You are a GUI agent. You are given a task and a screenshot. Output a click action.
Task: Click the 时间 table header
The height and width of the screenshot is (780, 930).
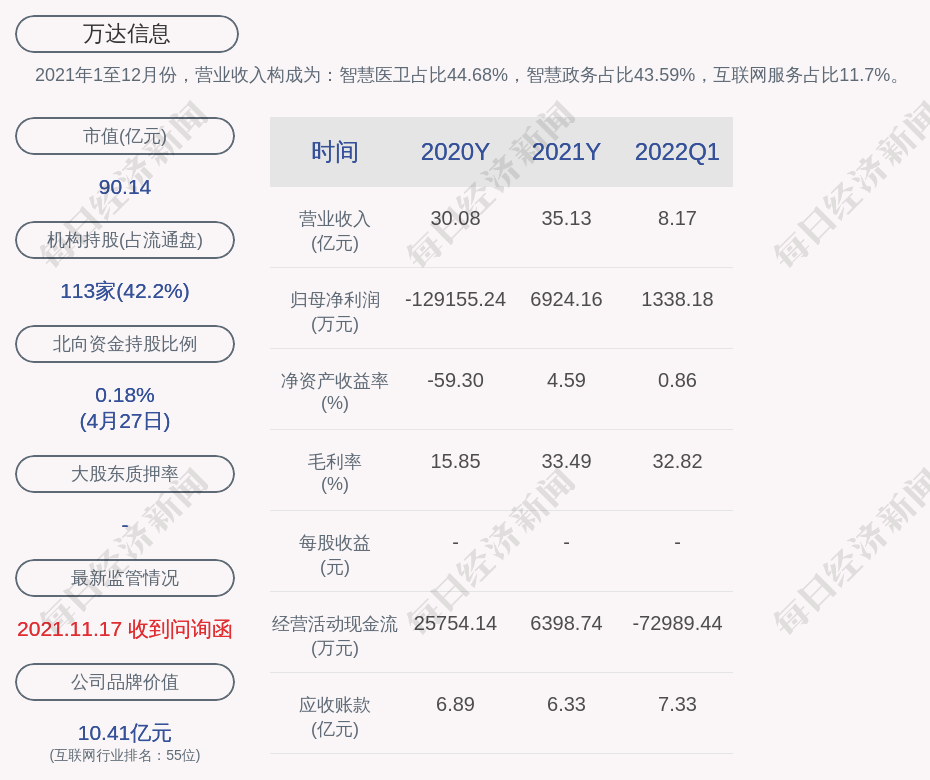(335, 152)
